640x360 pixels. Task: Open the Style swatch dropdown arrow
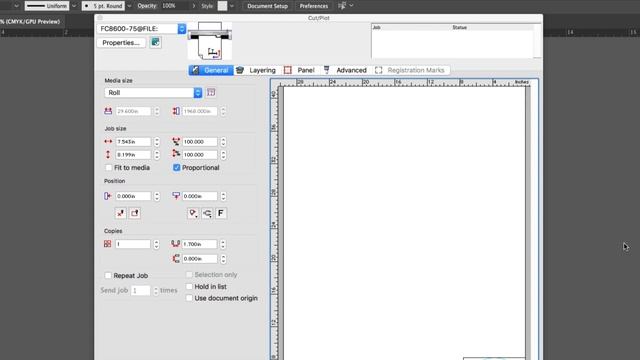pos(232,6)
